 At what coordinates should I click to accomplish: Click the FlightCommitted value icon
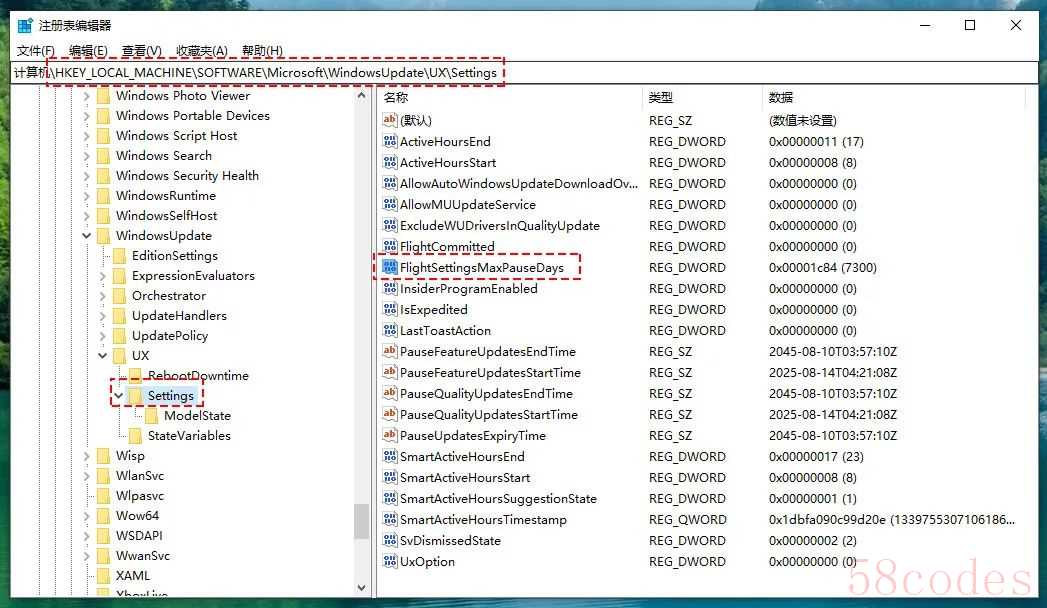[x=390, y=246]
